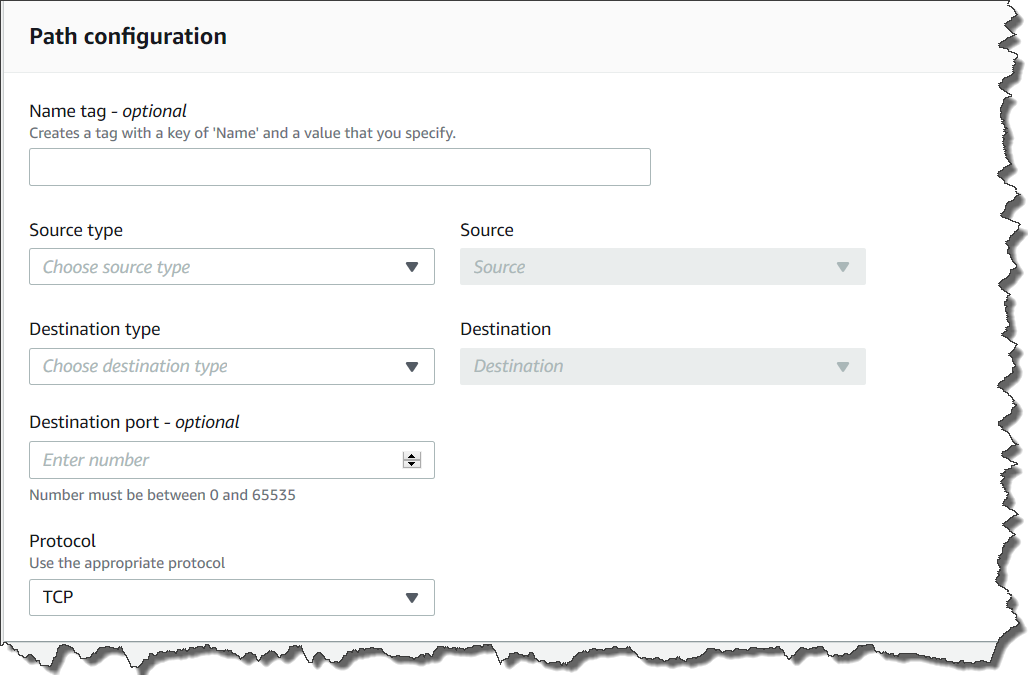This screenshot has width=1028, height=675.
Task: Click the Source type label
Action: pos(76,230)
